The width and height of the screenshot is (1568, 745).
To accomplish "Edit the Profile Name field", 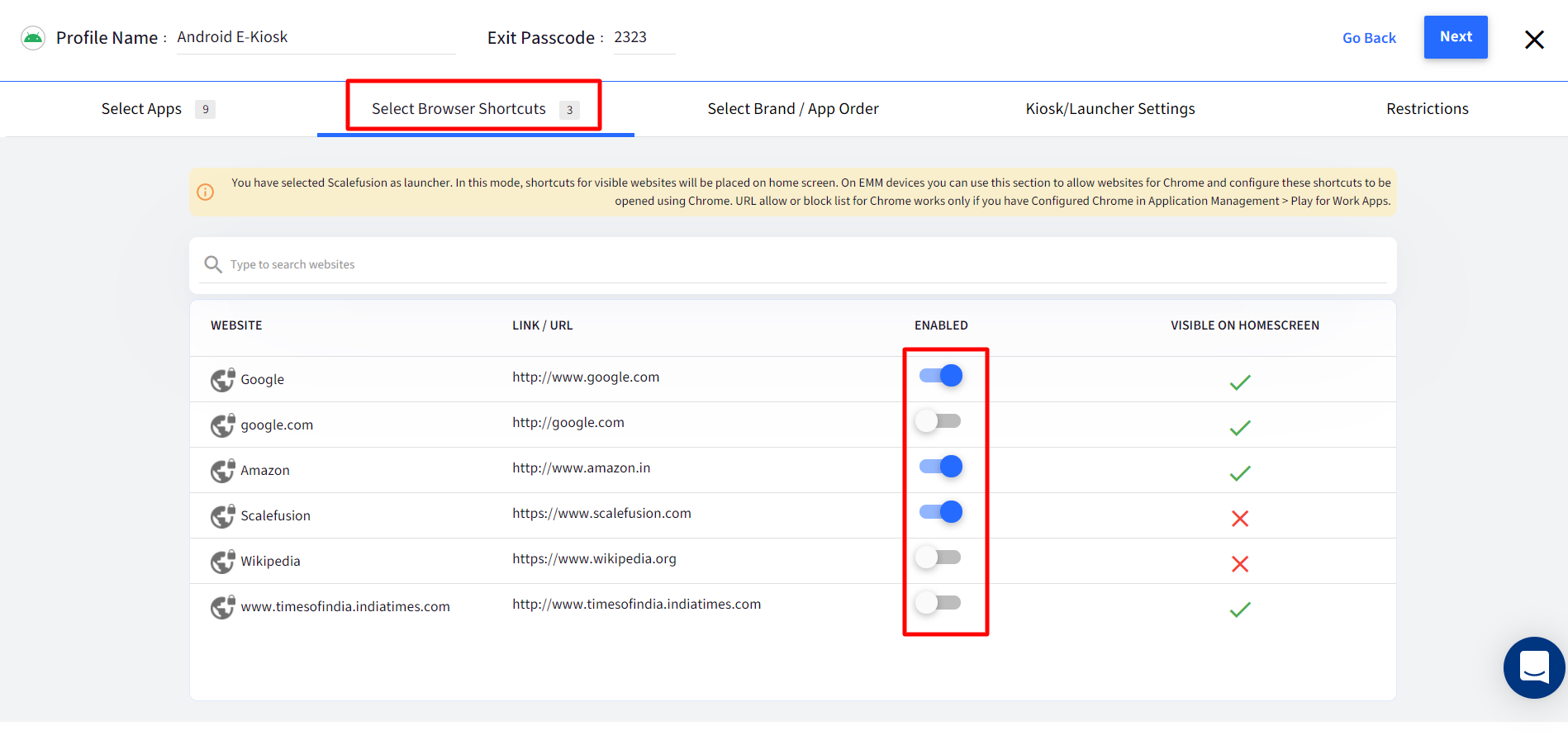I will pyautogui.click(x=316, y=37).
